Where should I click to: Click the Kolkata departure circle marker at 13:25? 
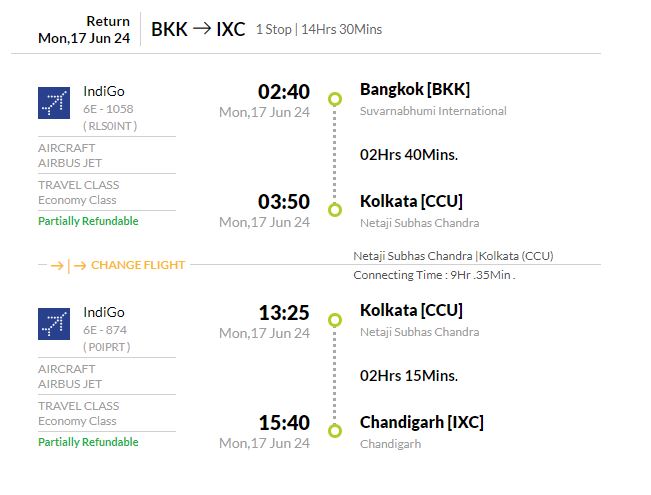pyautogui.click(x=335, y=320)
